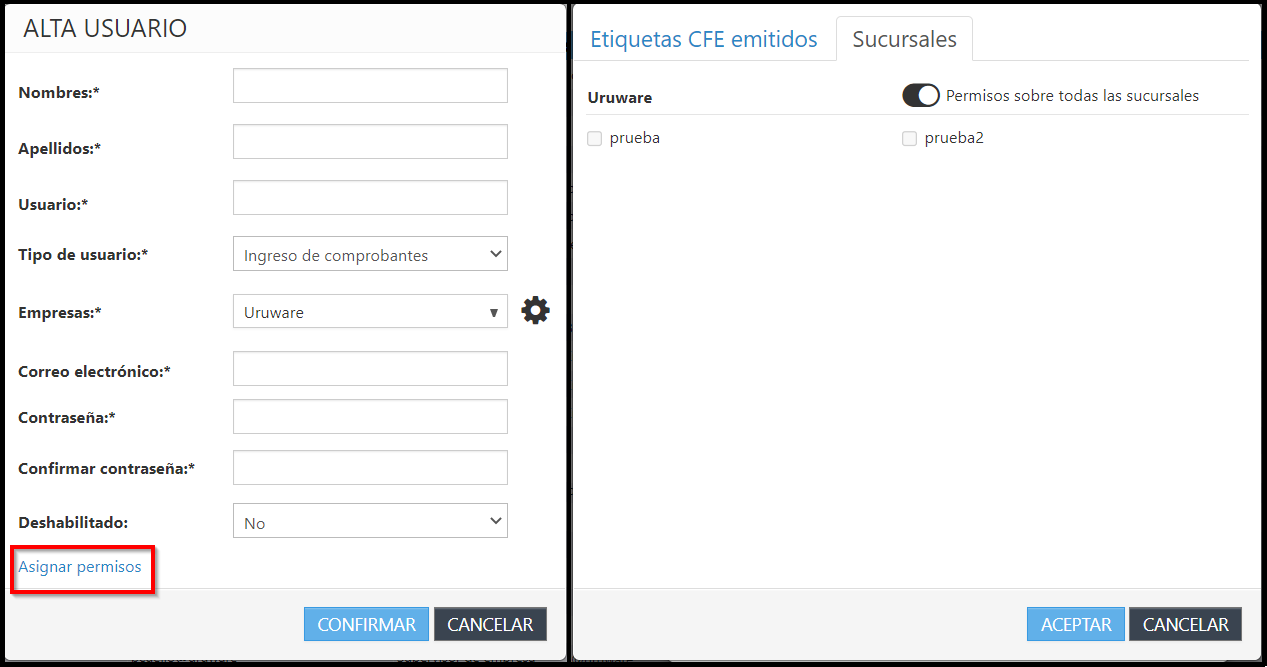Check the prueba branch checkbox
Image resolution: width=1267 pixels, height=667 pixels.
[595, 139]
